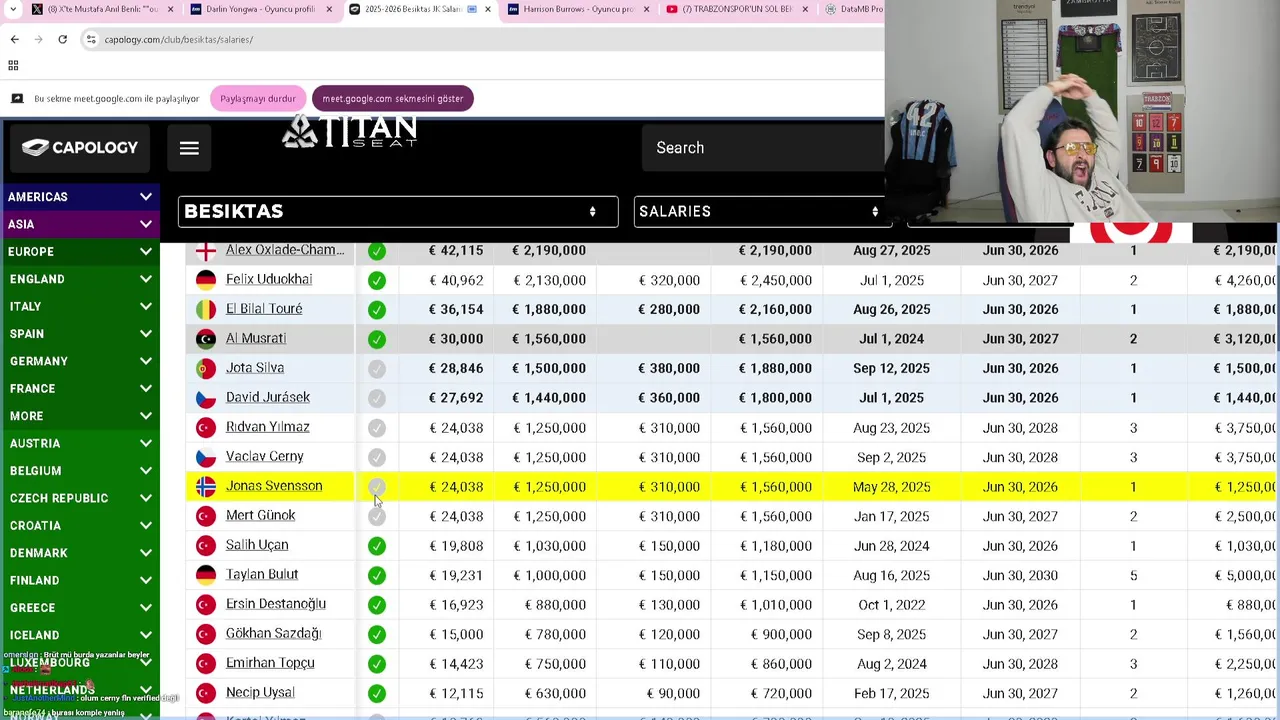The image size is (1280, 720).
Task: Click Turkey flag beside Ersin Destanoğlu
Action: (206, 604)
